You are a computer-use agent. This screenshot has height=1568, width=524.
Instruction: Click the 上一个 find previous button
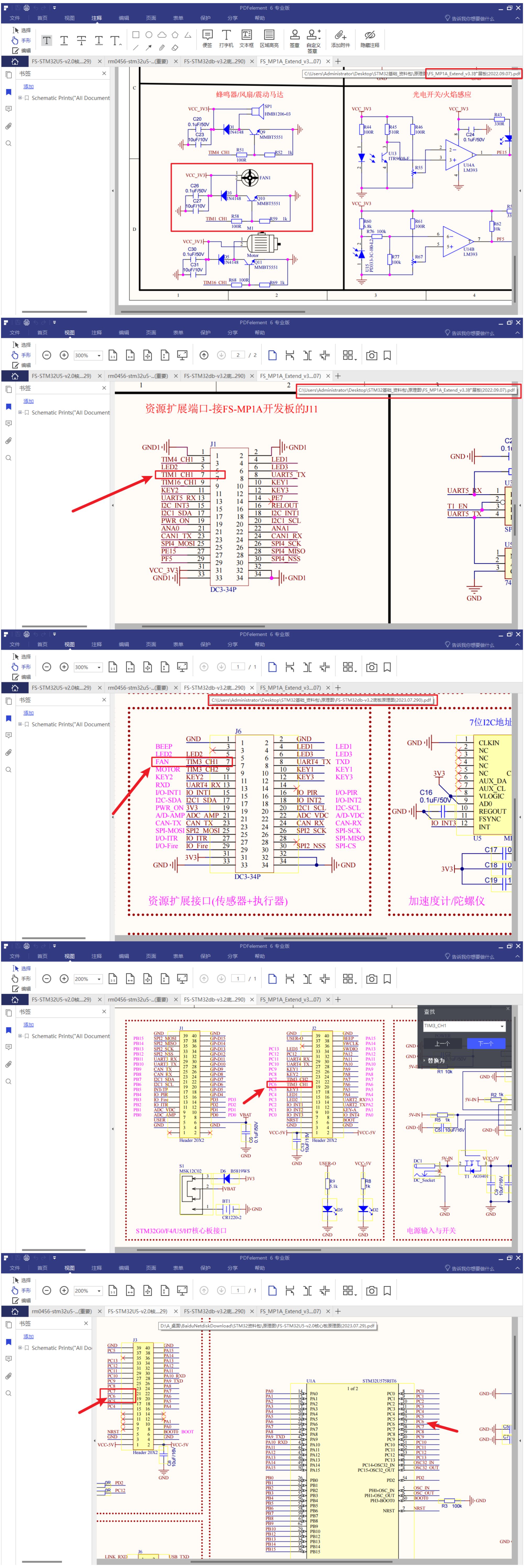tap(443, 1043)
